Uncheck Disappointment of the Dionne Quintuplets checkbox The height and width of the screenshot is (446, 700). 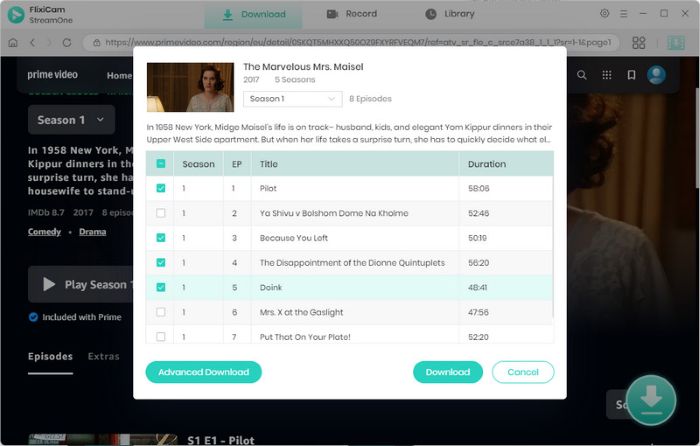pos(161,263)
